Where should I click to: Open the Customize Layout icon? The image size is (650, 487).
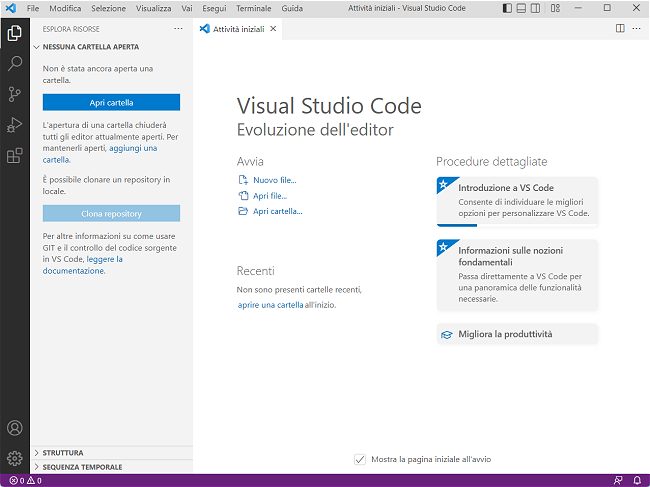point(555,8)
